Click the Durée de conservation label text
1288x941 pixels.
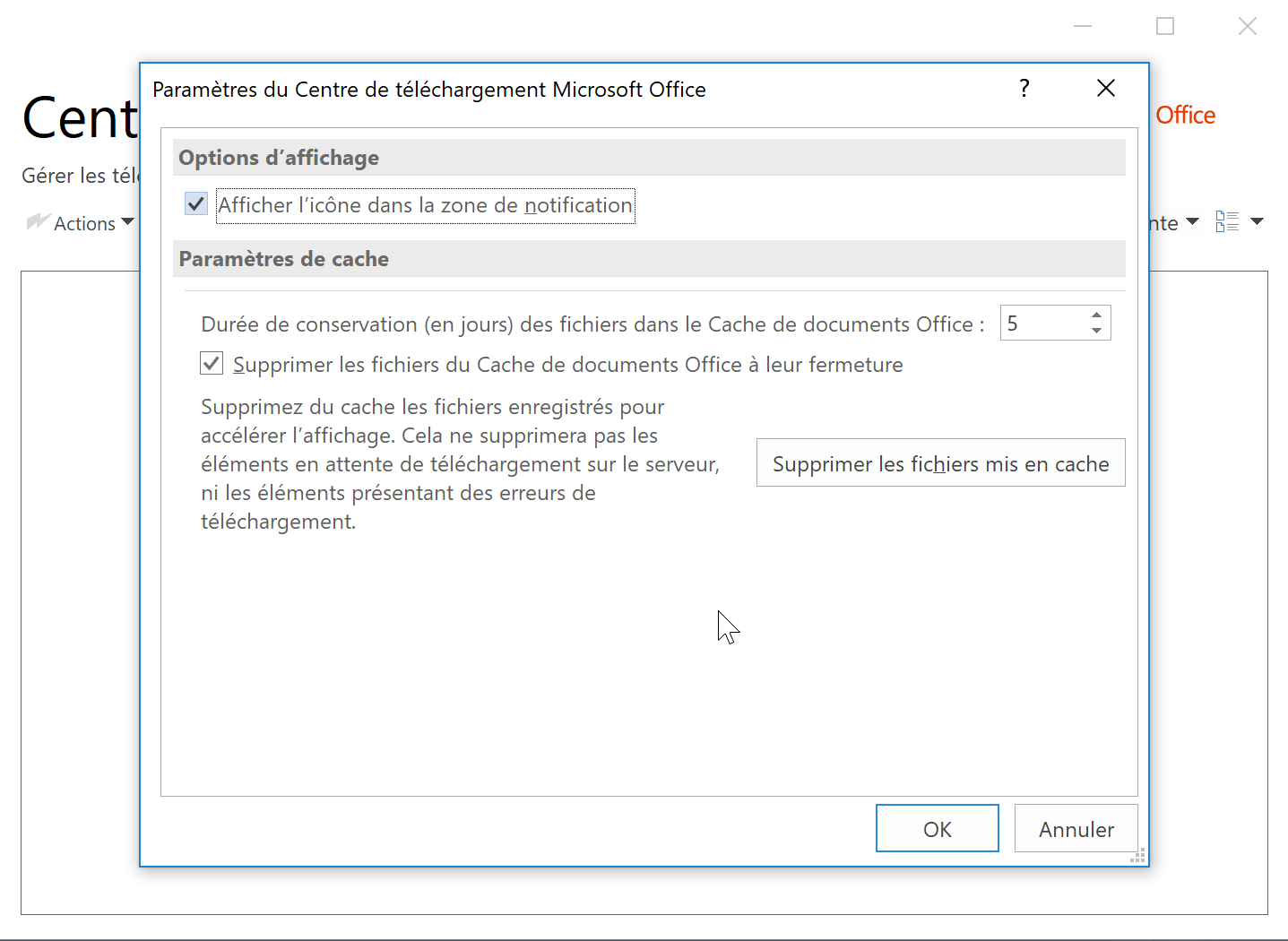[x=592, y=324]
